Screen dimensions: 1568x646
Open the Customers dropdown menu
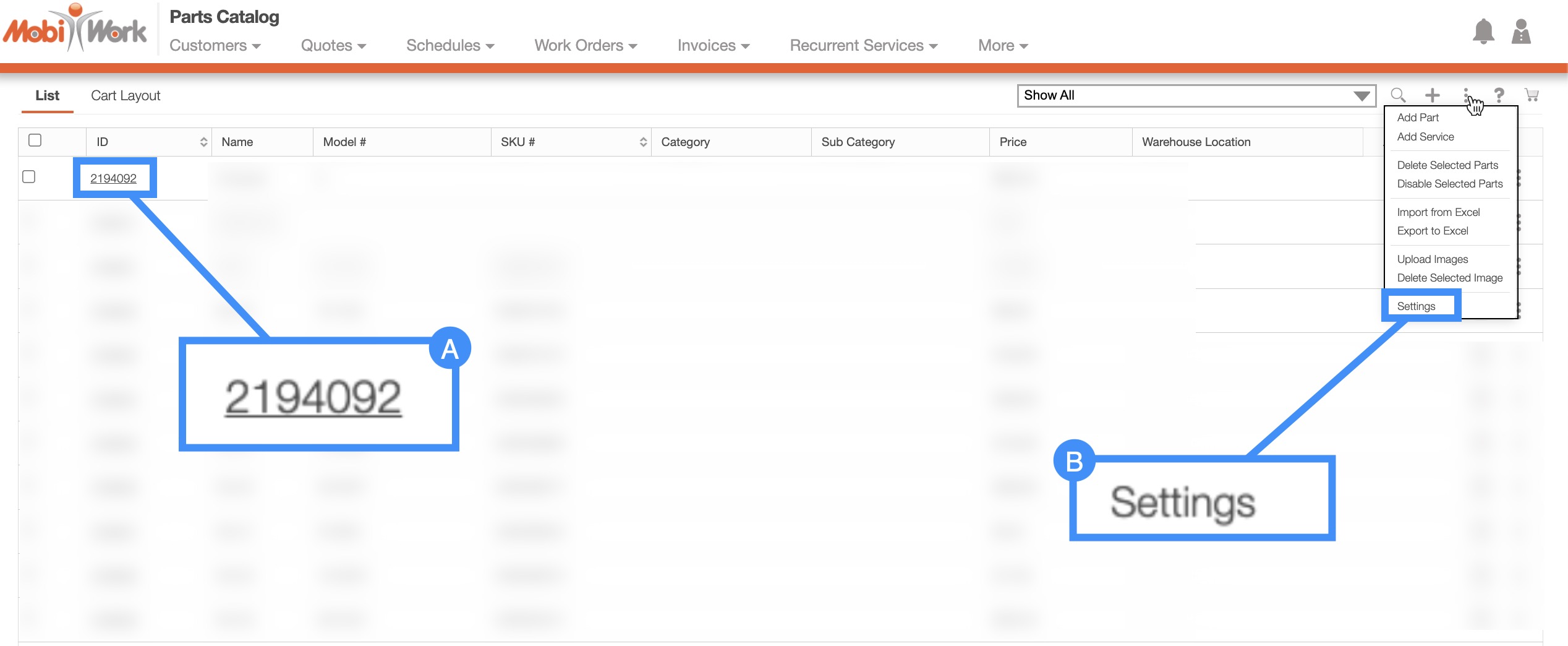click(215, 46)
